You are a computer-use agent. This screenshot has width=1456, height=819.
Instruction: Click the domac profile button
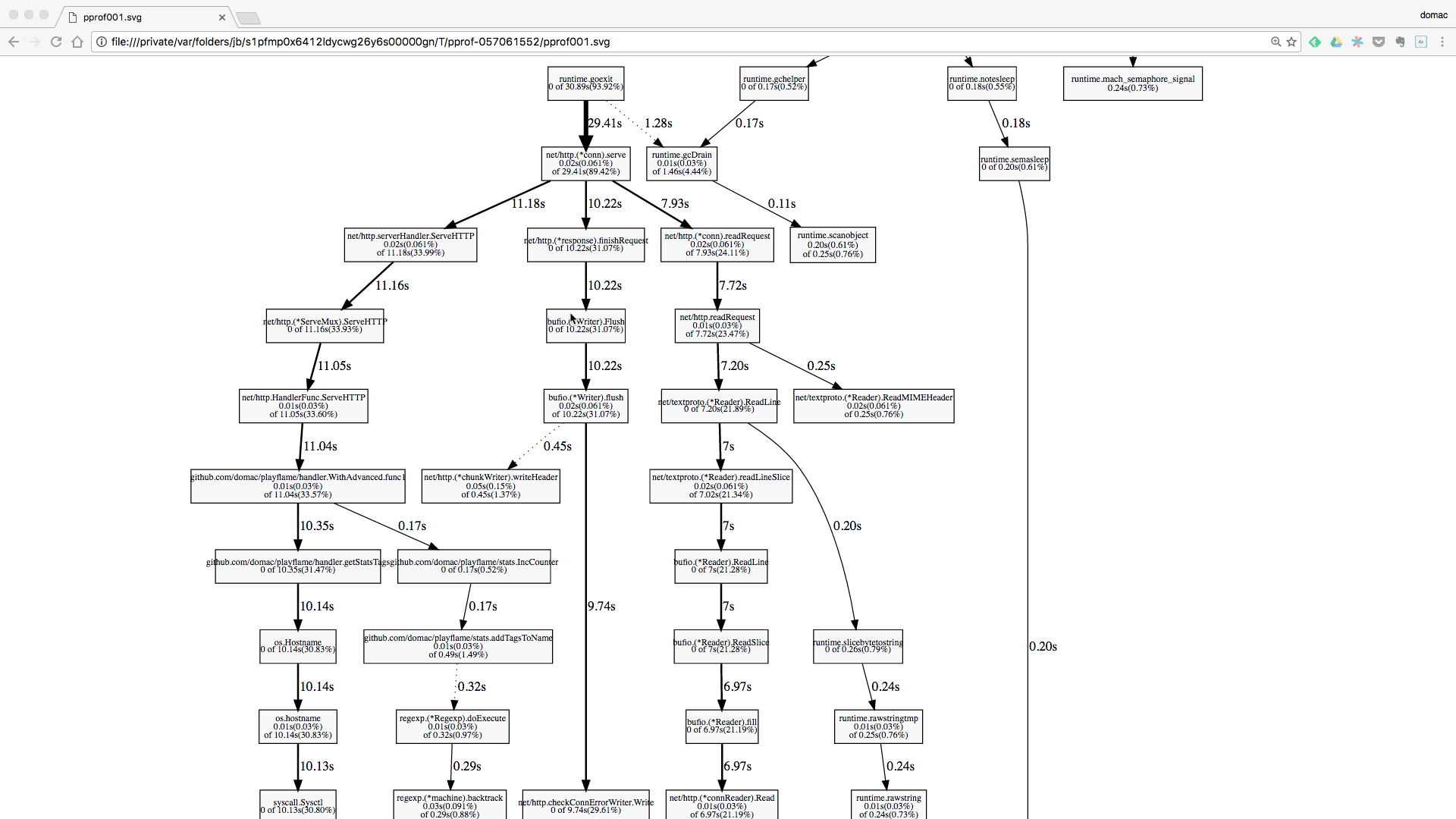[1433, 15]
